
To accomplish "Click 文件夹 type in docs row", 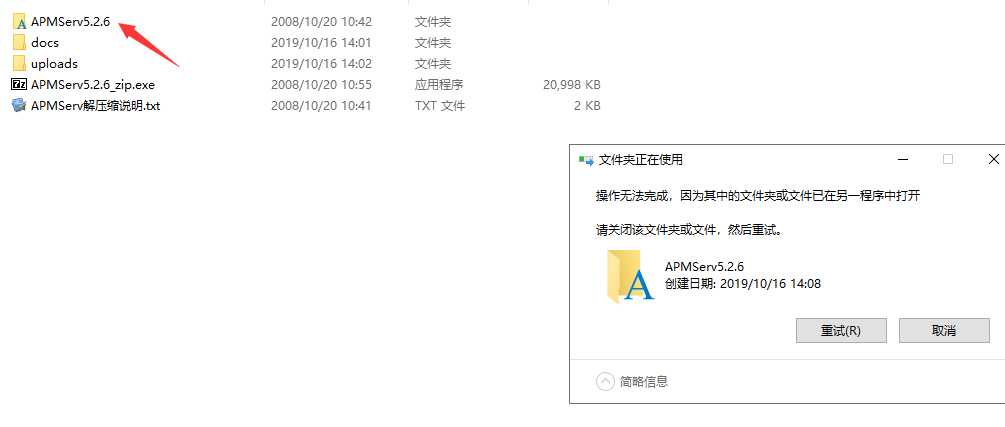I will click(433, 43).
